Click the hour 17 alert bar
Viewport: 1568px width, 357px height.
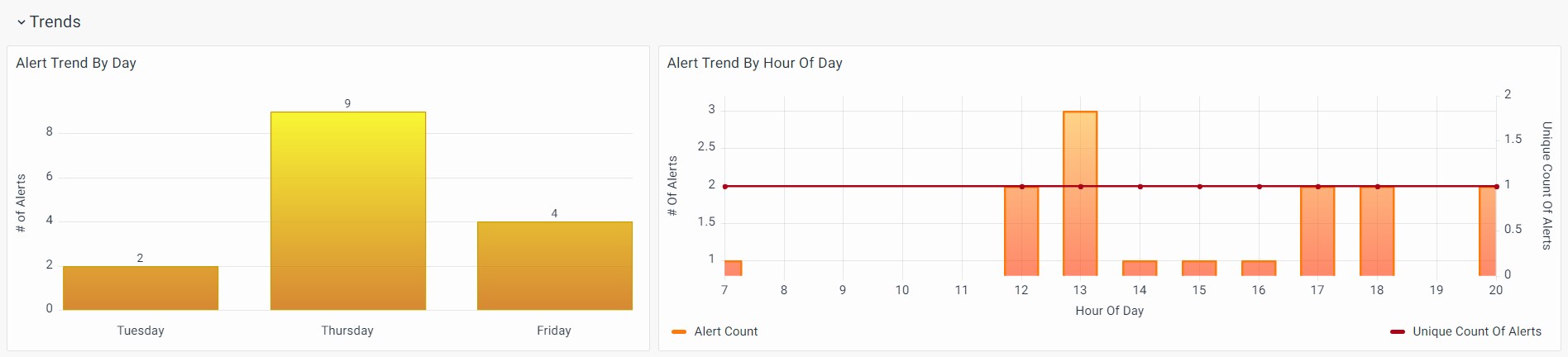pyautogui.click(x=1317, y=231)
